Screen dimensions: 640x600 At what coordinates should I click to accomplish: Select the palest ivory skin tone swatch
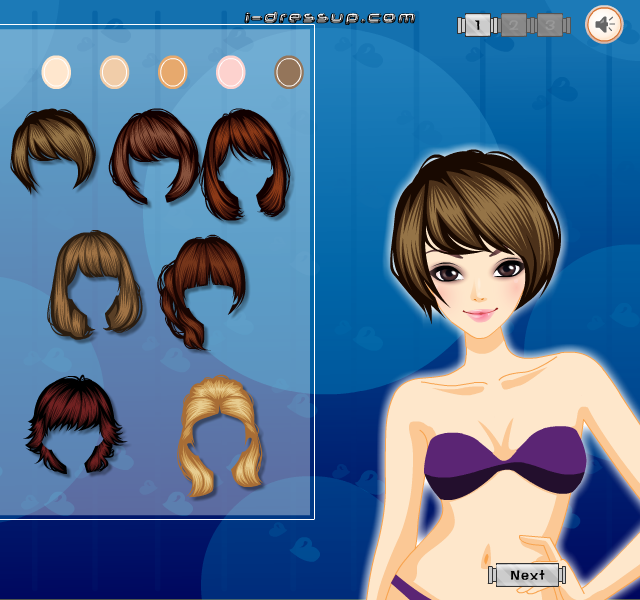coord(56,72)
